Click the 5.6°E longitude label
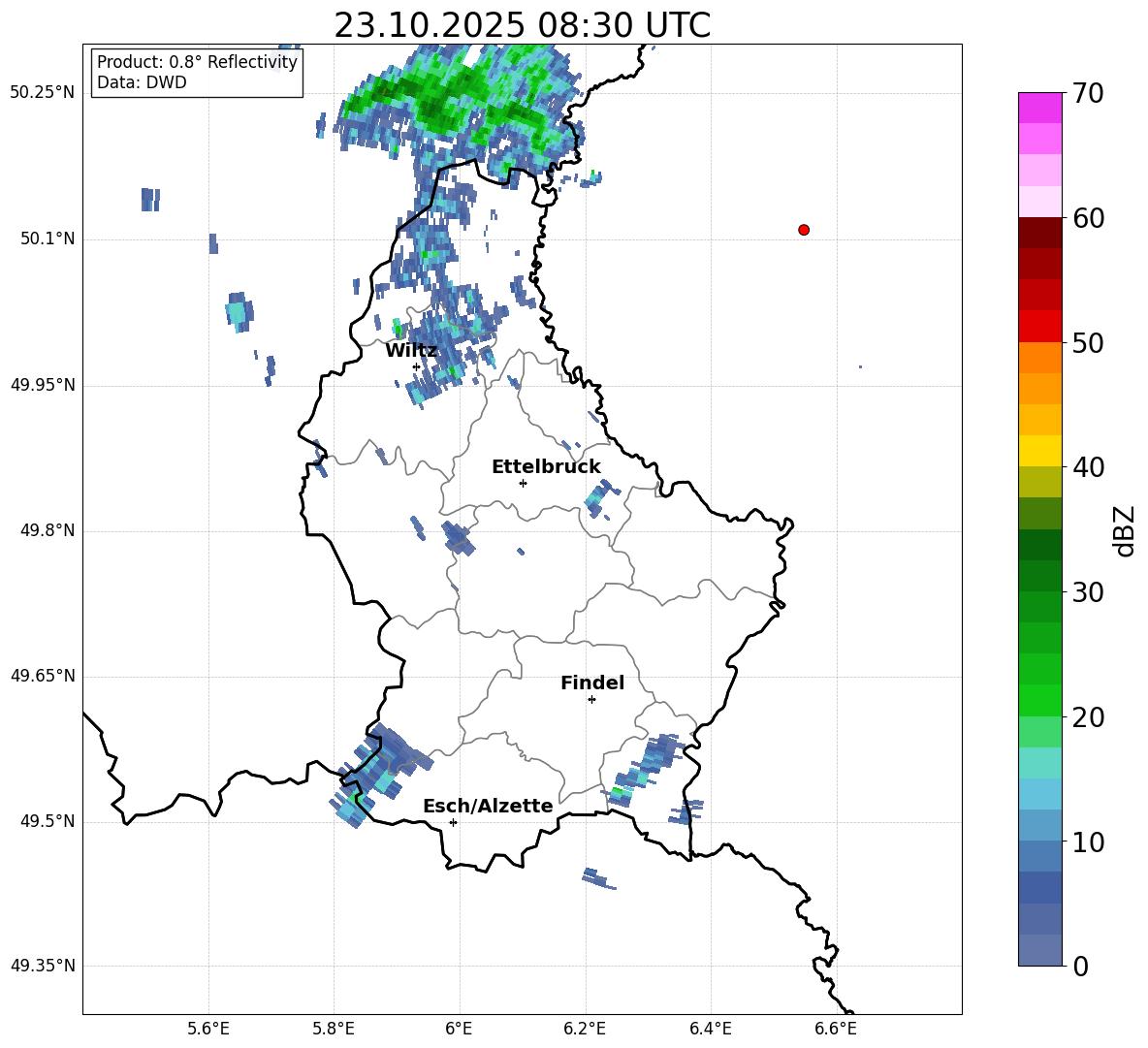 (x=208, y=1029)
